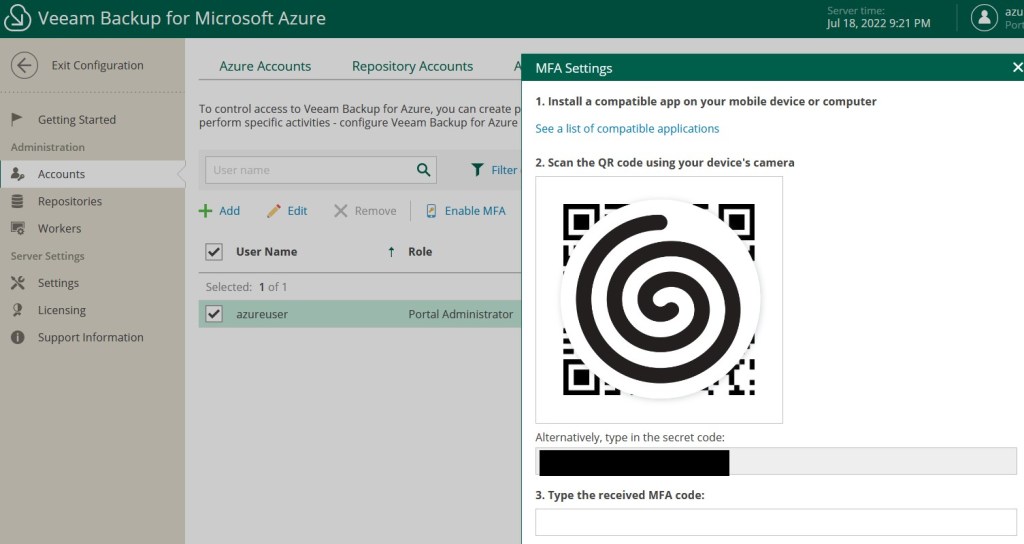Open the user profile avatar icon

coord(985,18)
